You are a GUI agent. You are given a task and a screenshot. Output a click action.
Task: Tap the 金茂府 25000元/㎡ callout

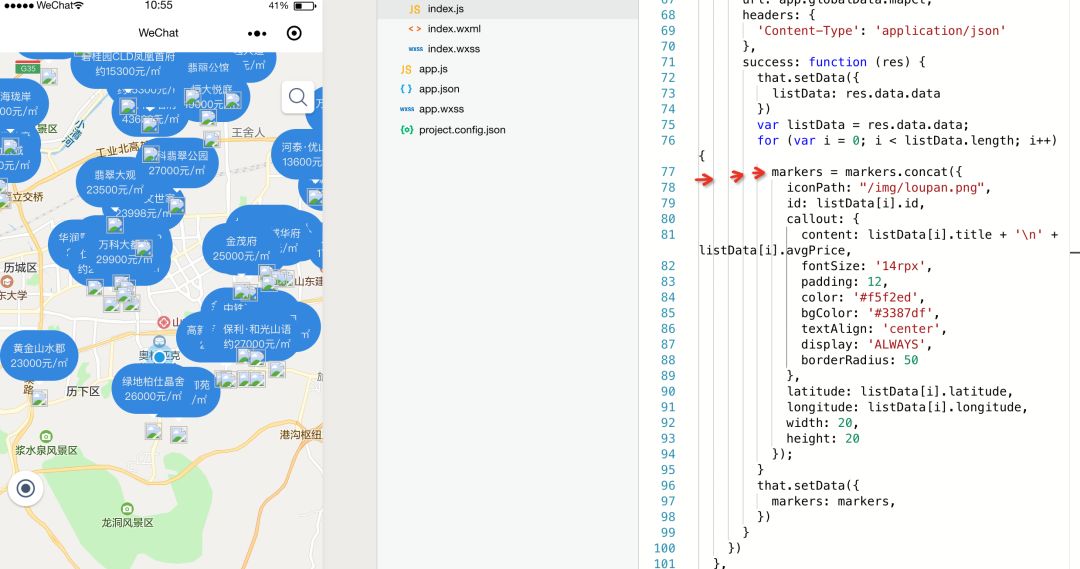(x=241, y=248)
